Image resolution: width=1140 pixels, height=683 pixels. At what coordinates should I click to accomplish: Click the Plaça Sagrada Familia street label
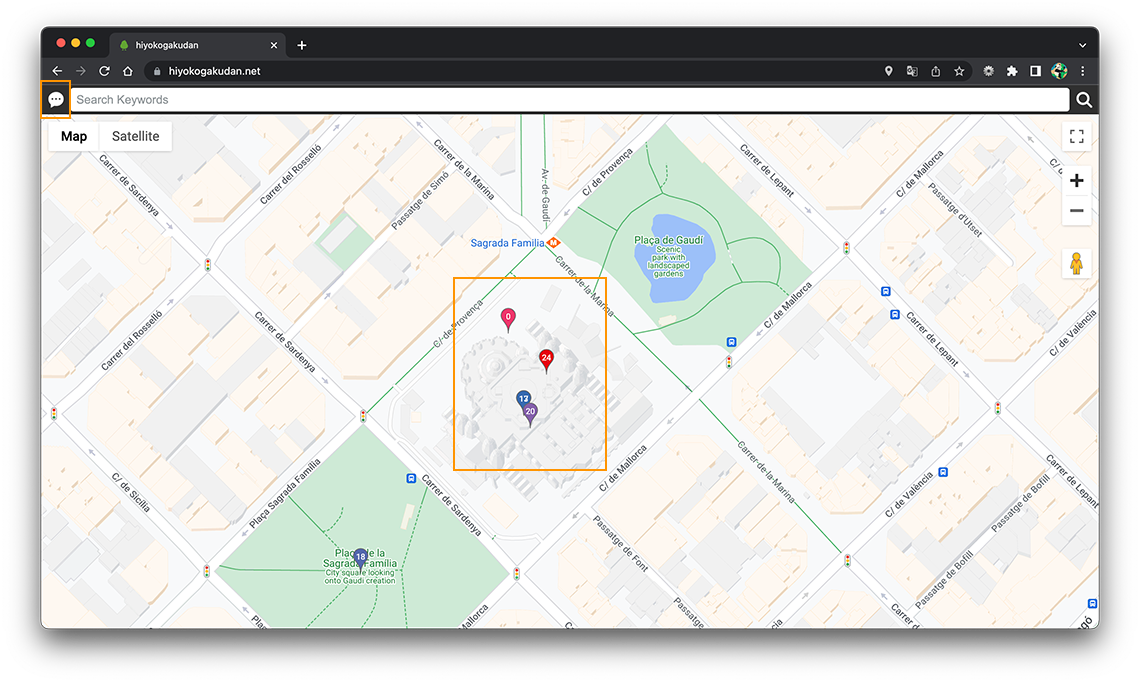click(x=285, y=493)
